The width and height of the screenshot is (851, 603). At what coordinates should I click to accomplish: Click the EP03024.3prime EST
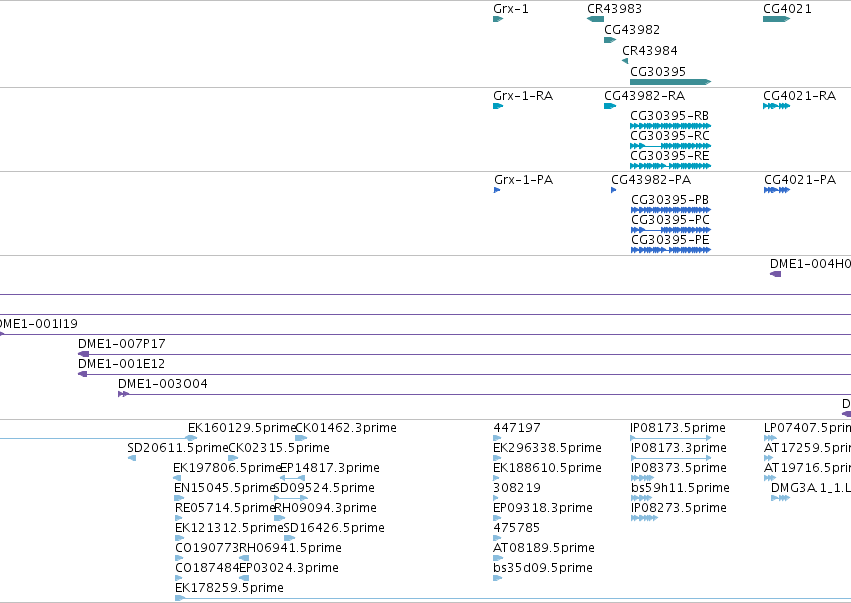click(244, 578)
